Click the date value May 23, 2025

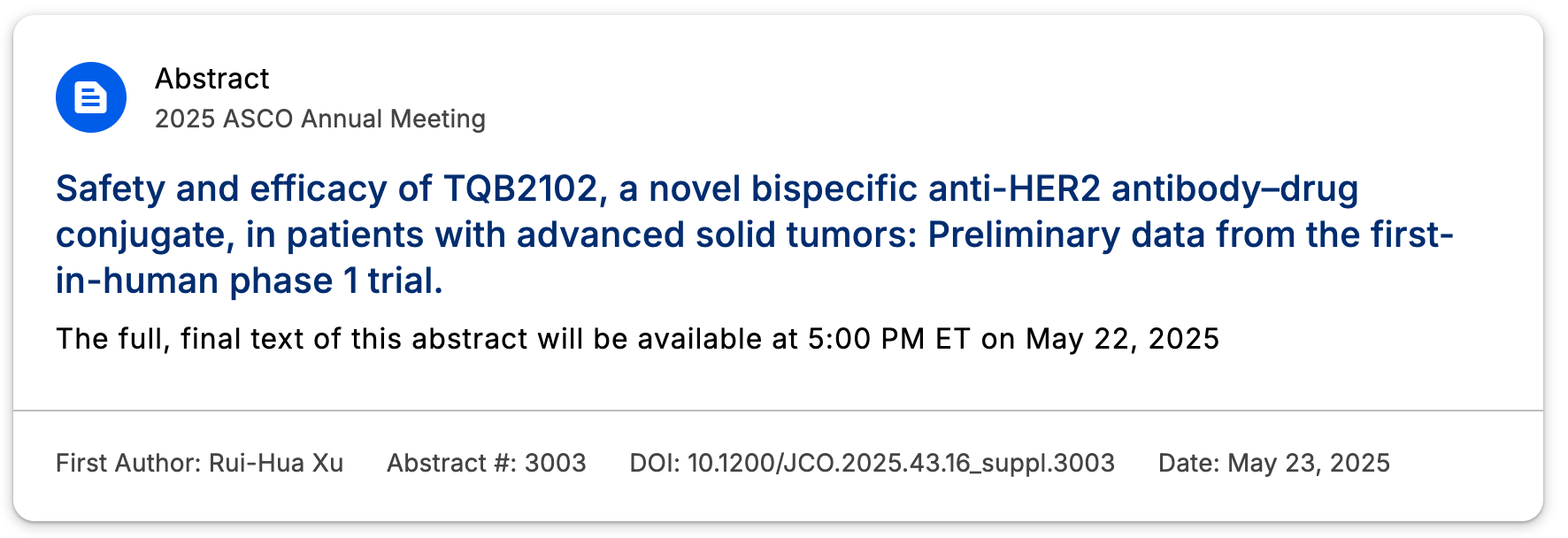tap(1309, 463)
